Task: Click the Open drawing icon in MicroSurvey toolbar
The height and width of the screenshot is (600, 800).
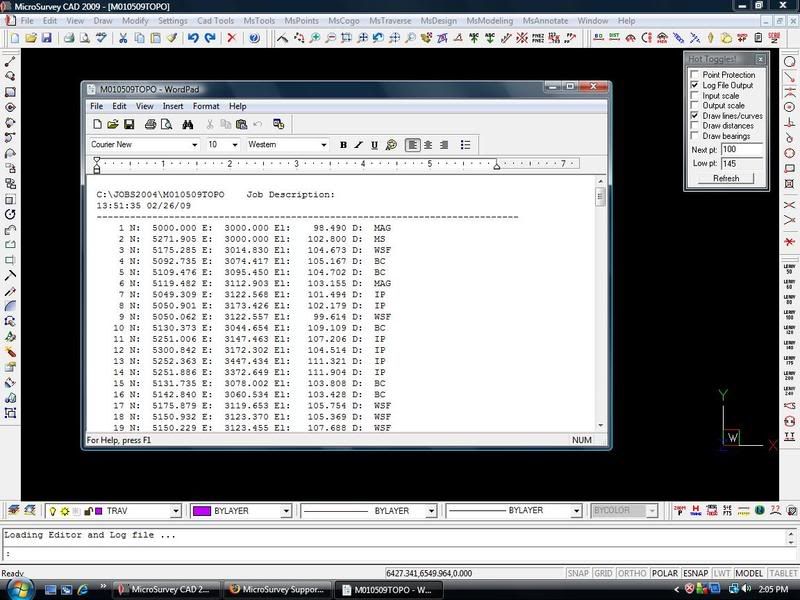Action: point(31,38)
